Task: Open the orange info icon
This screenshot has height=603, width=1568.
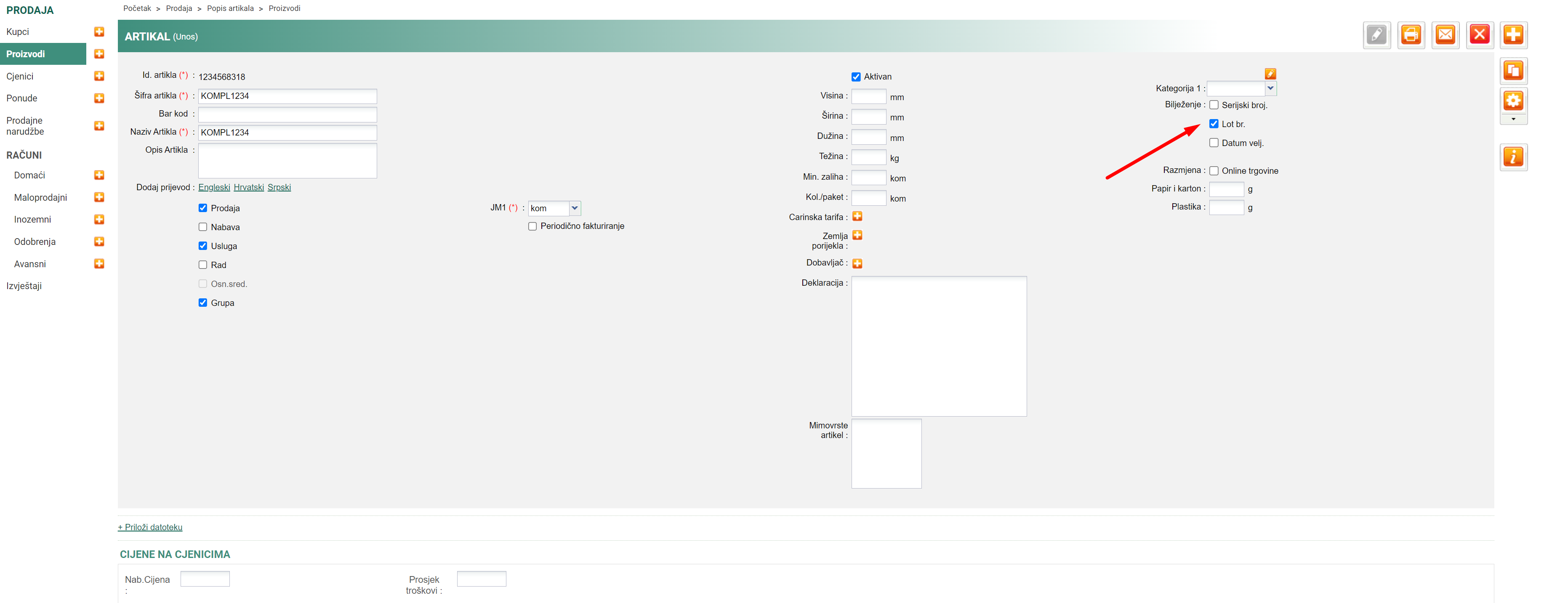Action: click(1513, 157)
